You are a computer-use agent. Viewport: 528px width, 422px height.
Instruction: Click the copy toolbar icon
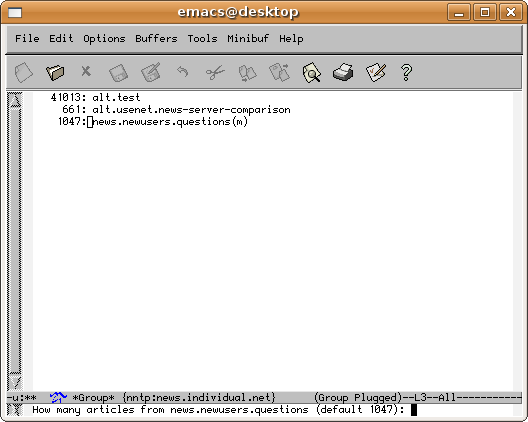pyautogui.click(x=248, y=73)
